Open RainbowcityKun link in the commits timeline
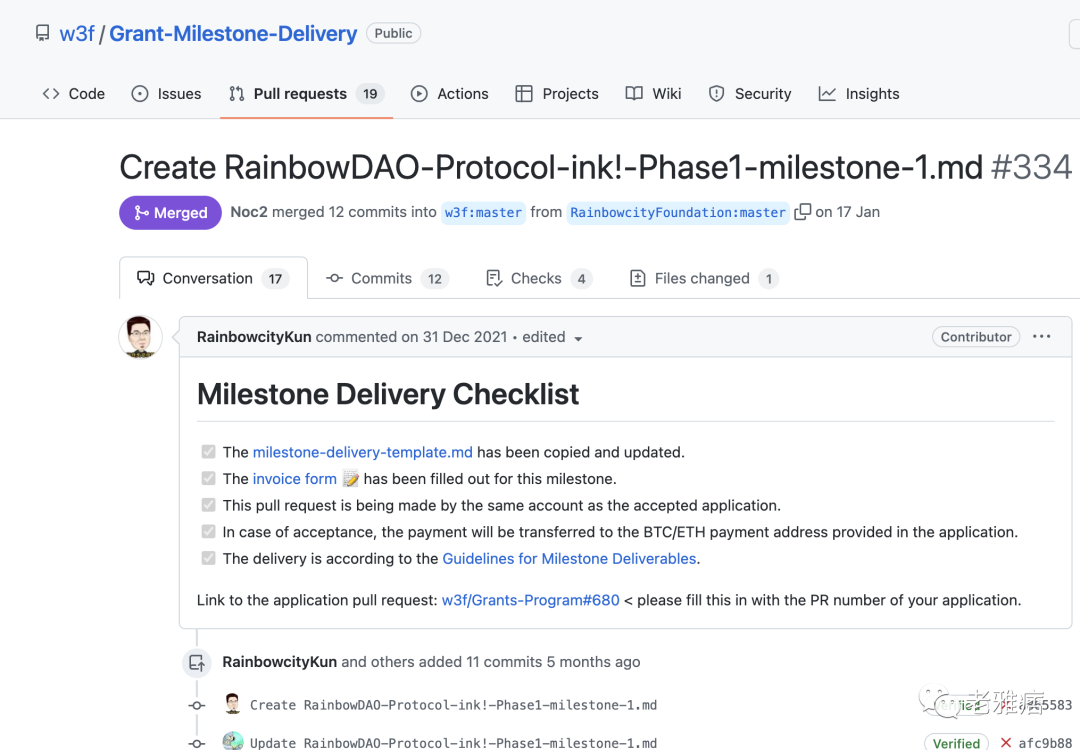This screenshot has width=1080, height=750. pos(280,662)
